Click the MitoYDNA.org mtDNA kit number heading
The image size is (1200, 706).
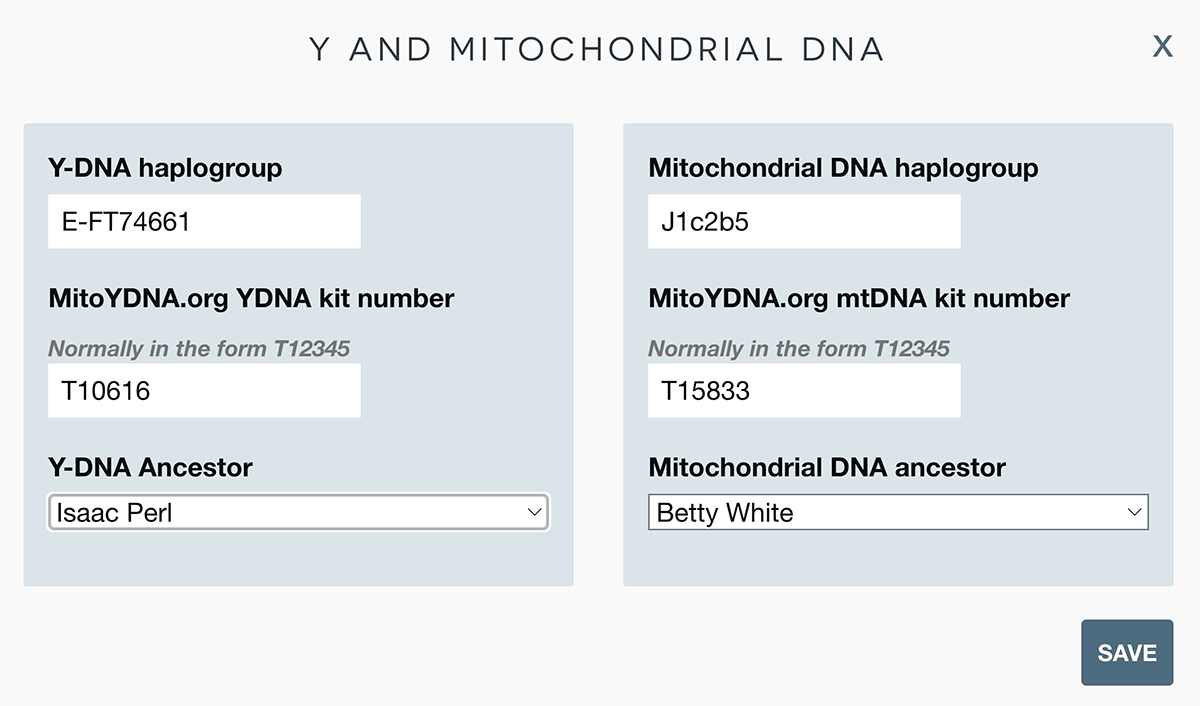click(x=859, y=298)
